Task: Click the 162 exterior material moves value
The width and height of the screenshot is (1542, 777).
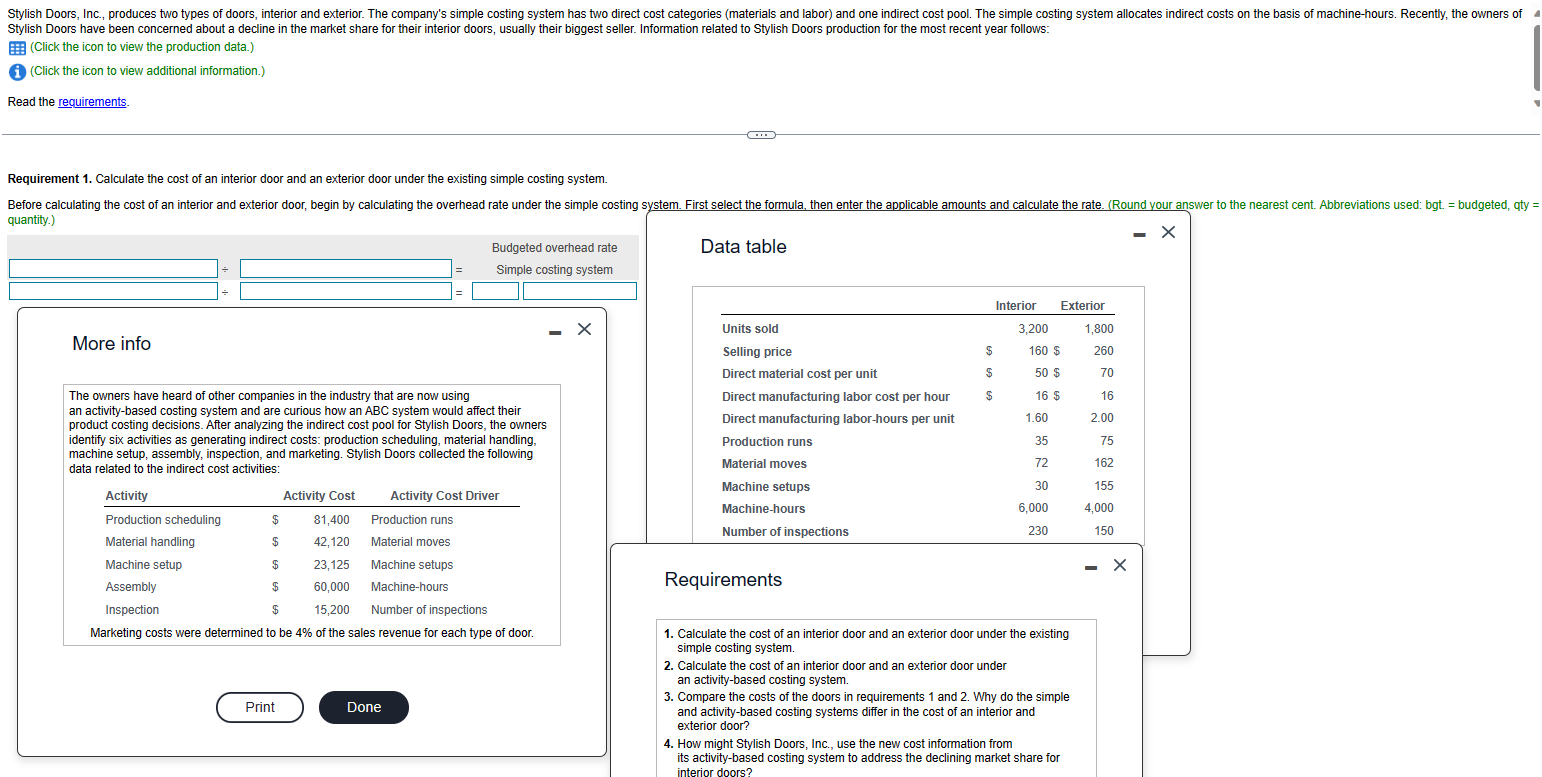Action: [1103, 463]
